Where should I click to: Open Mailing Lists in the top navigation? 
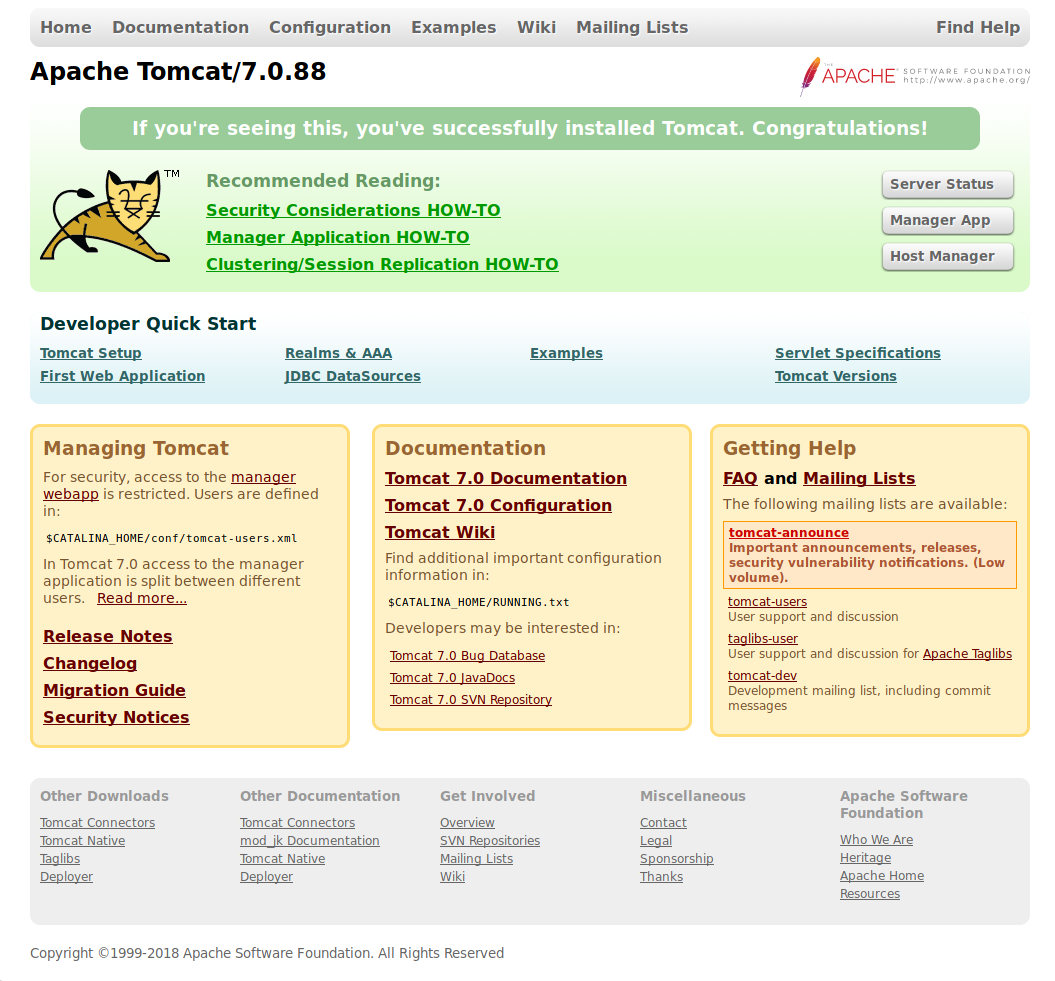[632, 28]
